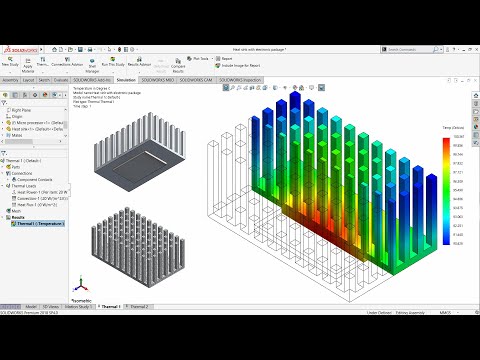Viewport: 480px width, 360px height.
Task: Switch to the Model bottom tab
Action: (x=31, y=307)
